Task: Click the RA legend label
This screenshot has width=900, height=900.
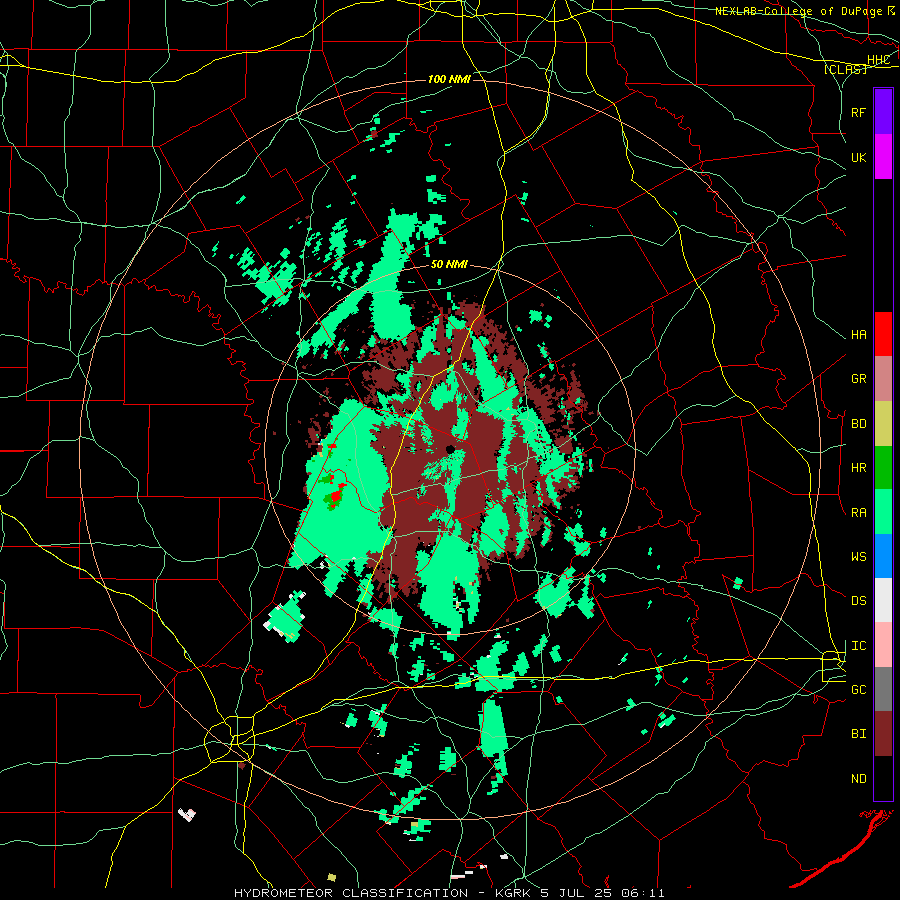Action: (x=858, y=512)
